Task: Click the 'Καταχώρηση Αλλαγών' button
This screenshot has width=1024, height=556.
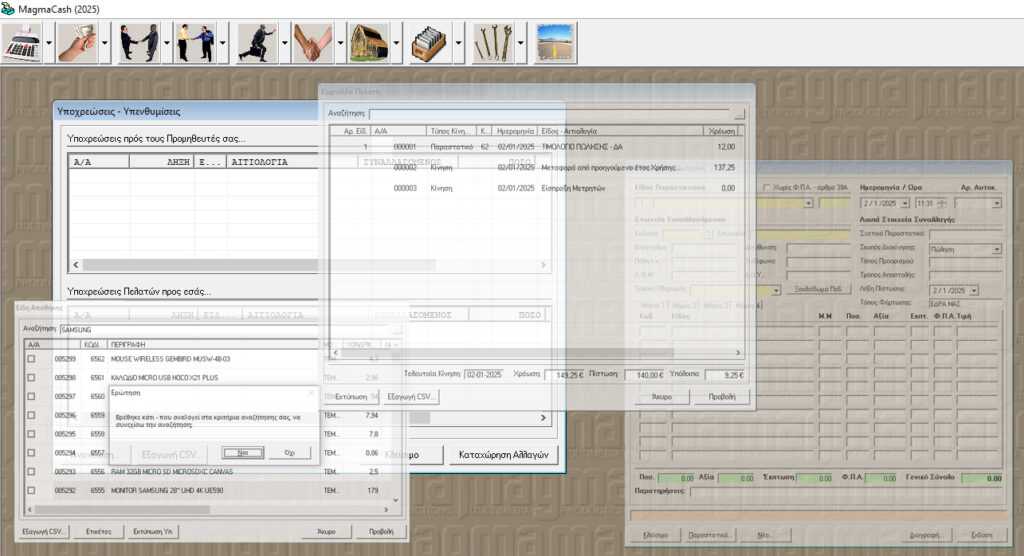Action: point(504,453)
